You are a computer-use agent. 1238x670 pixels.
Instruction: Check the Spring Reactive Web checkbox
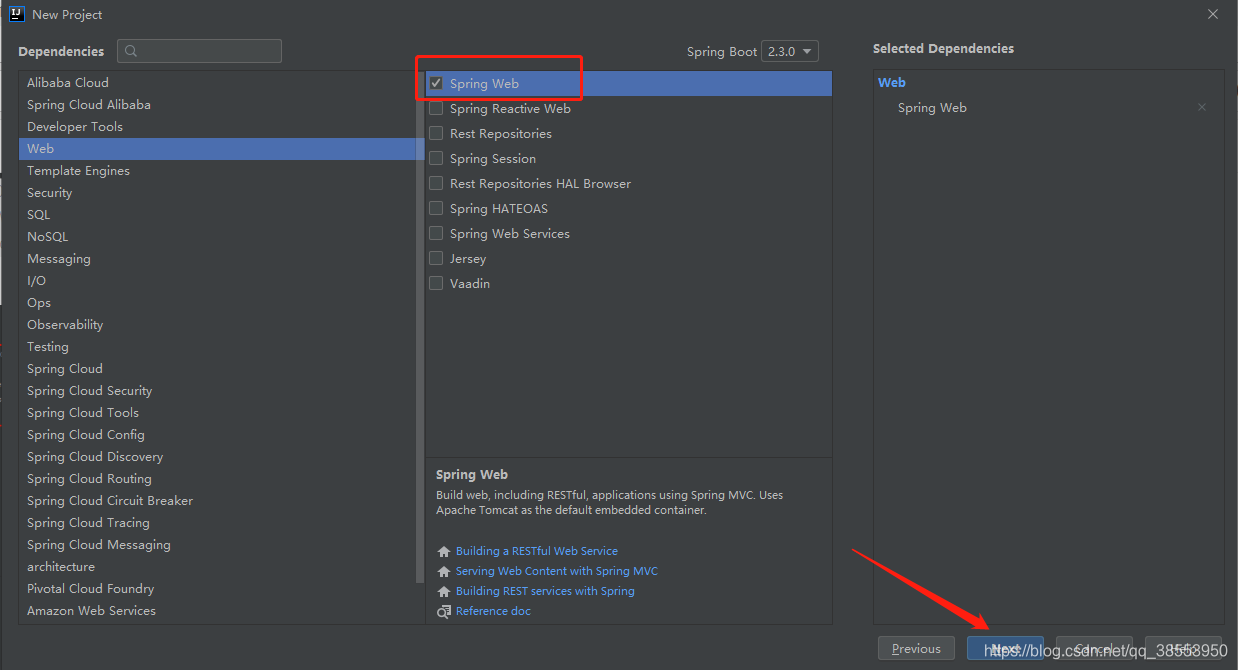point(436,108)
